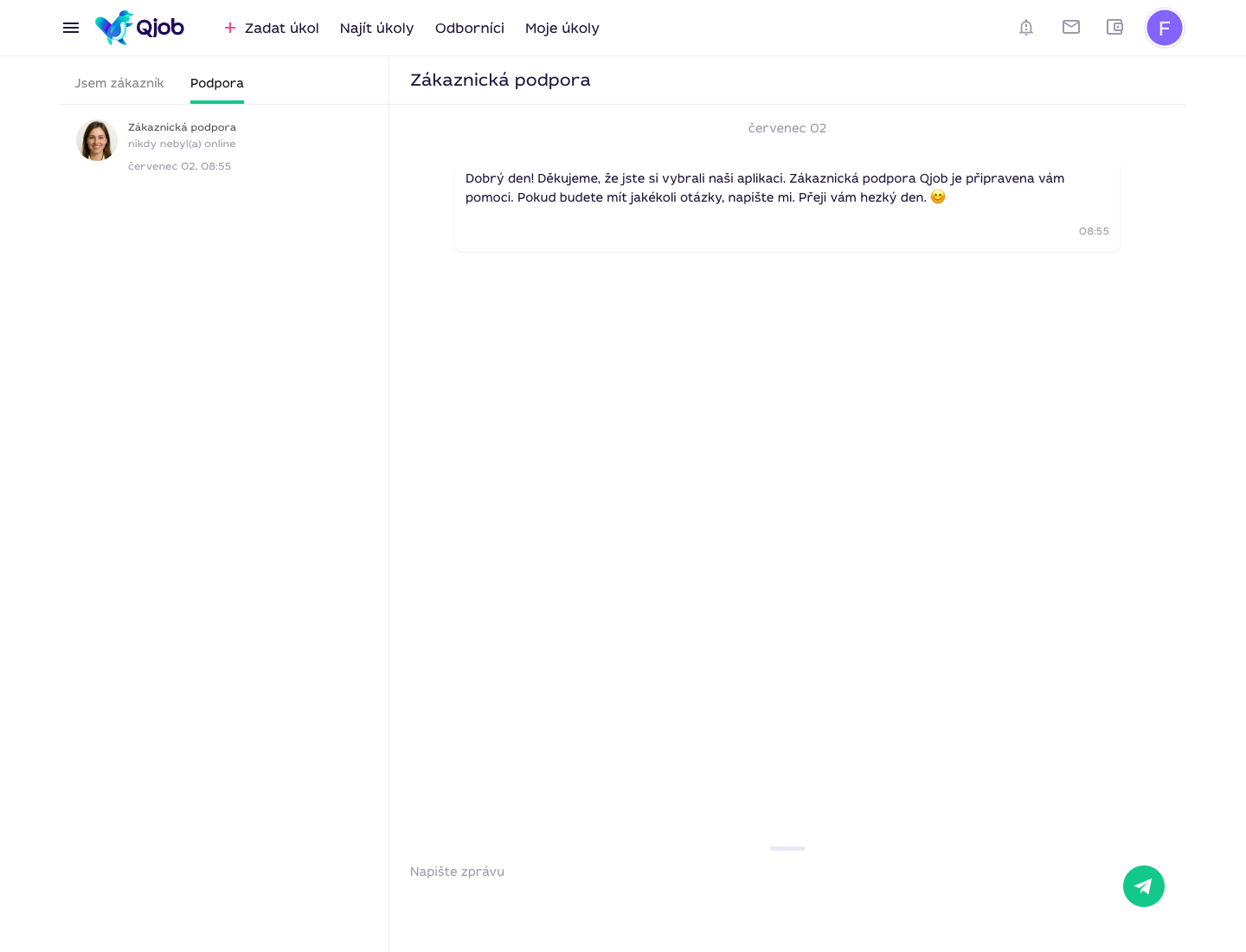Click the 08:55 message timestamp
The image size is (1246, 952).
[1094, 231]
